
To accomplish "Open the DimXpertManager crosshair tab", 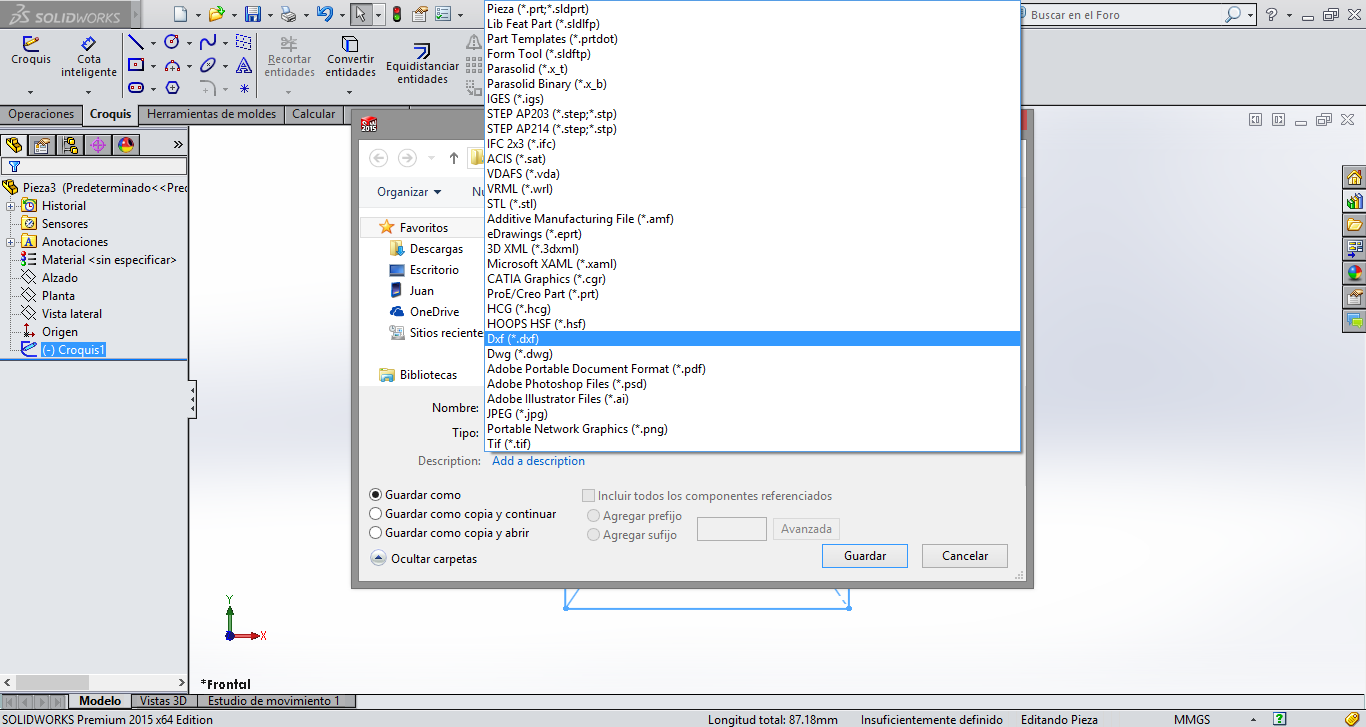I will pyautogui.click(x=98, y=145).
